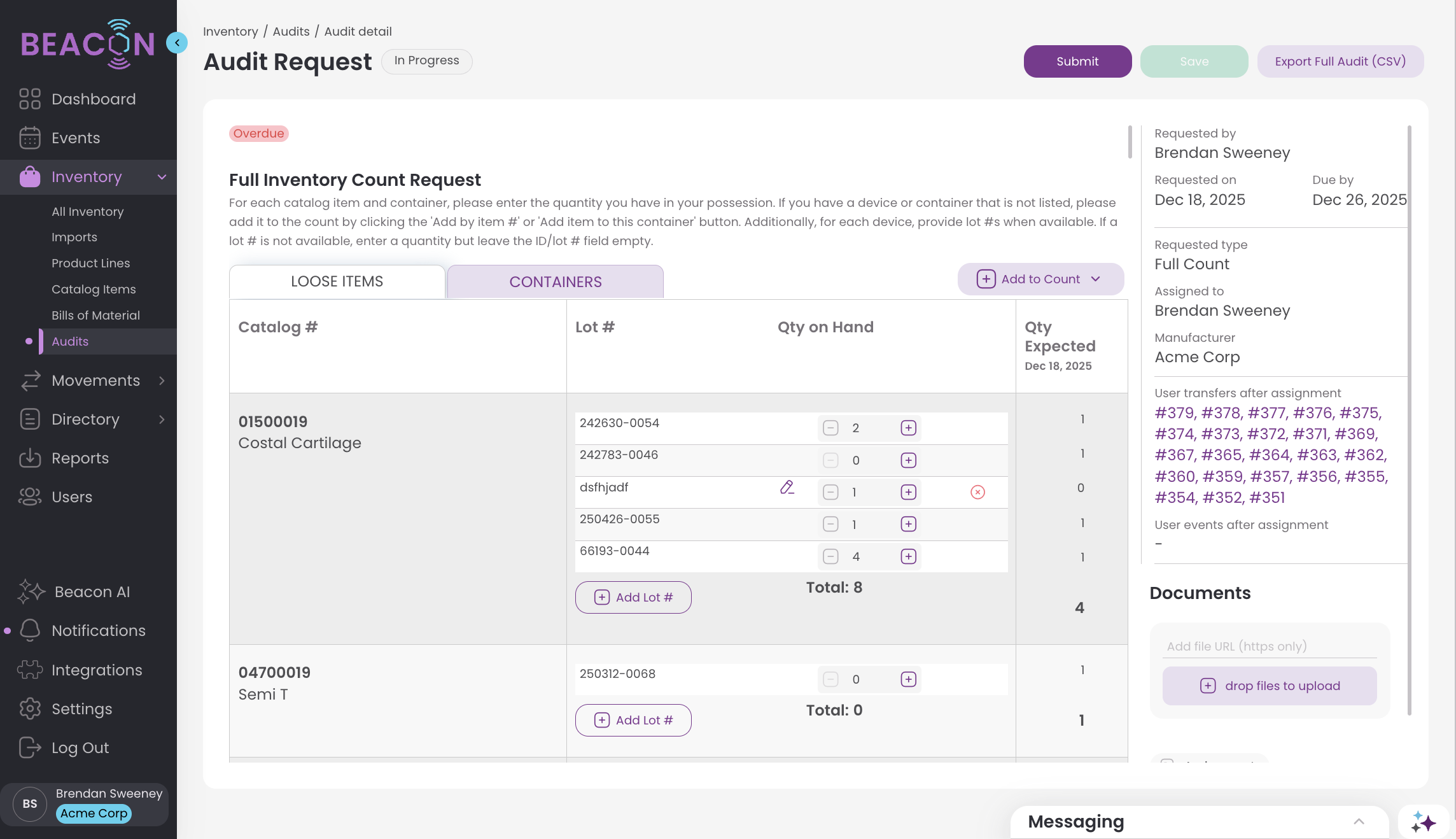Open Catalog Items in Inventory submenu
This screenshot has height=839, width=1456.
94,289
